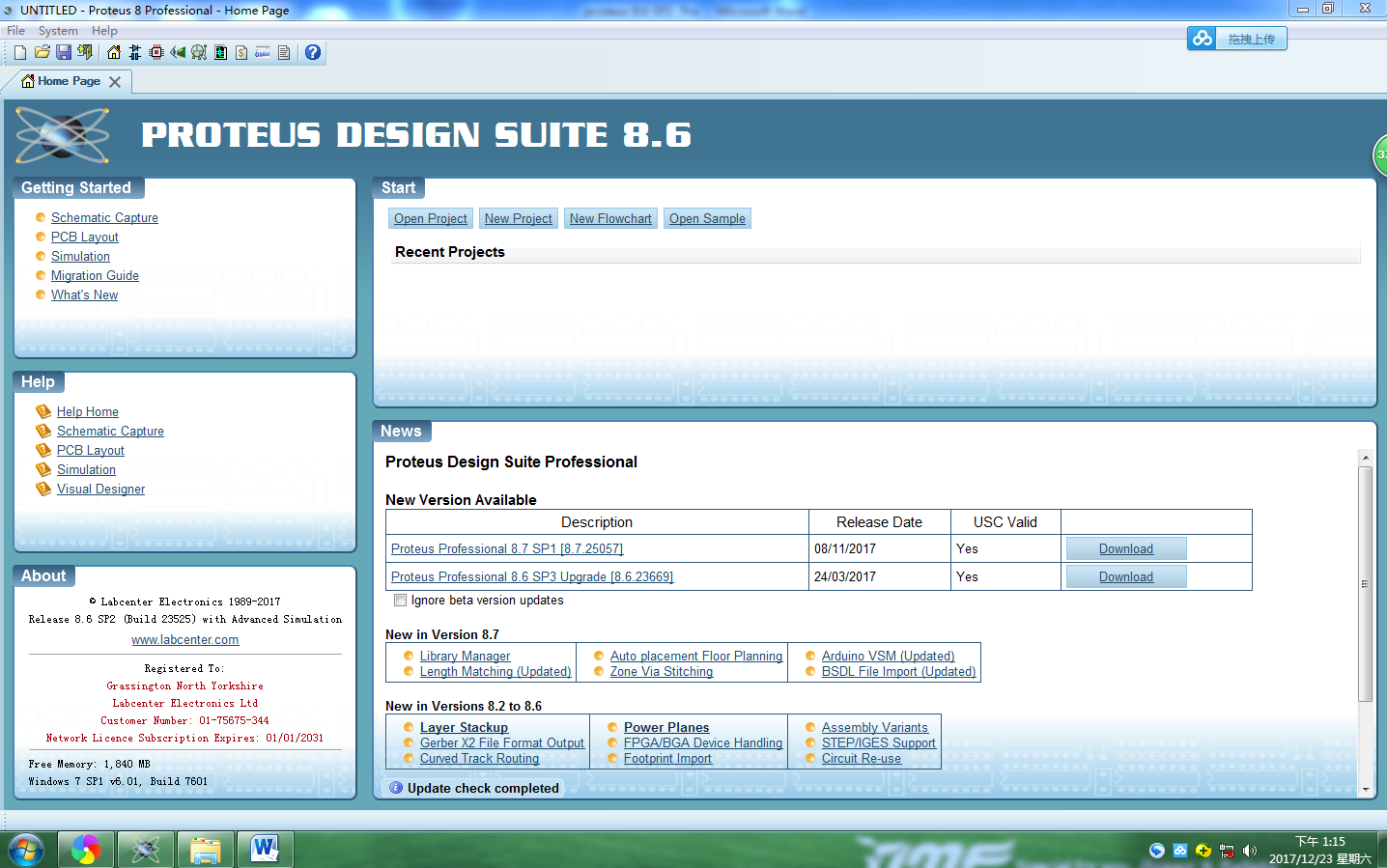Create a new project from toolbar icon
The image size is (1387, 868).
pyautogui.click(x=20, y=52)
